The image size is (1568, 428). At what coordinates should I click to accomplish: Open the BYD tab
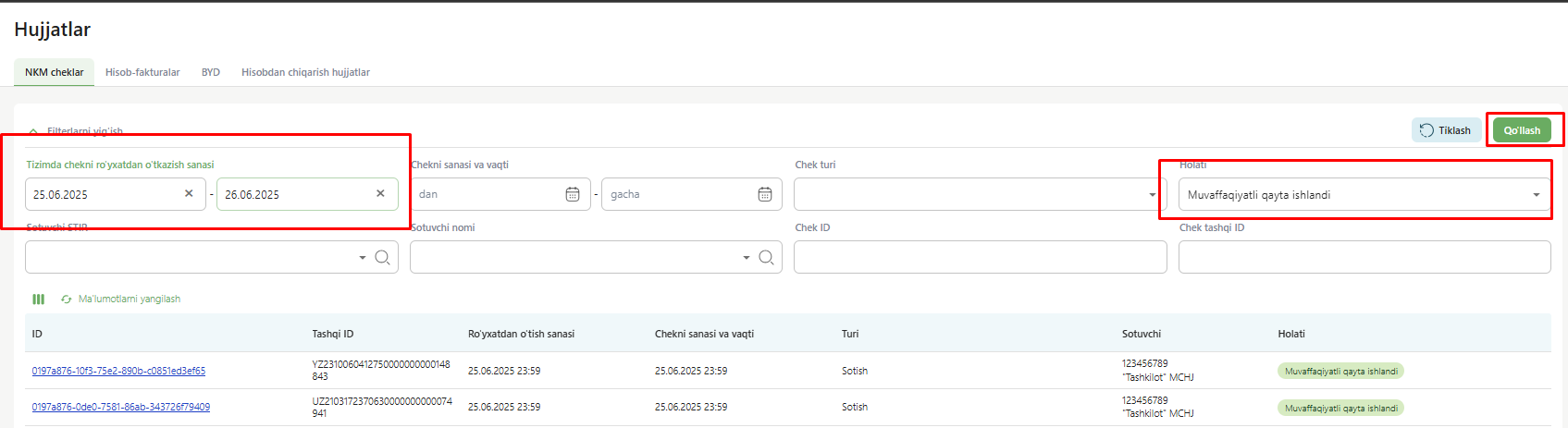point(211,72)
